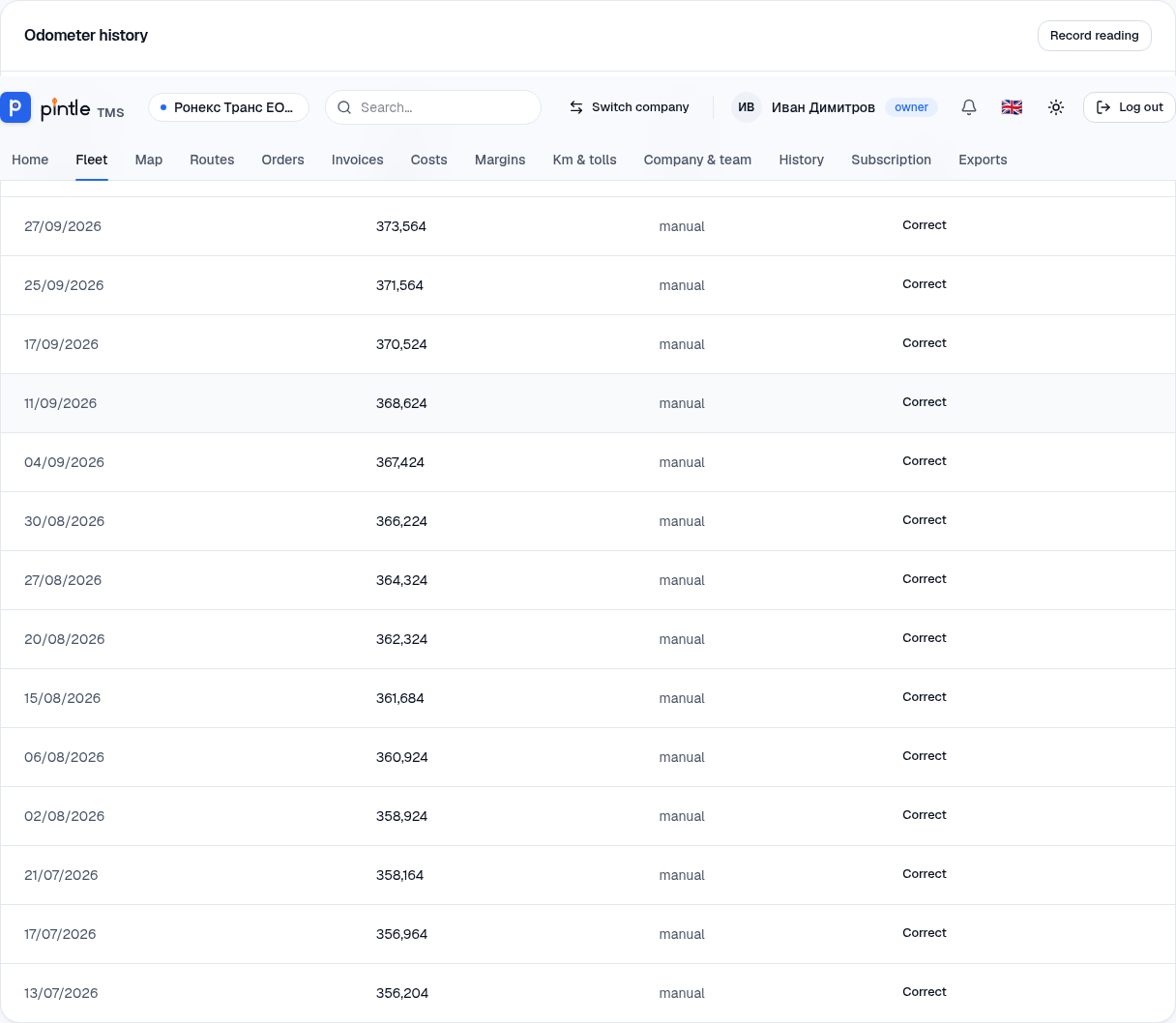
Task: Click Correct for the 30/08/2026 reading
Action: [x=925, y=520]
